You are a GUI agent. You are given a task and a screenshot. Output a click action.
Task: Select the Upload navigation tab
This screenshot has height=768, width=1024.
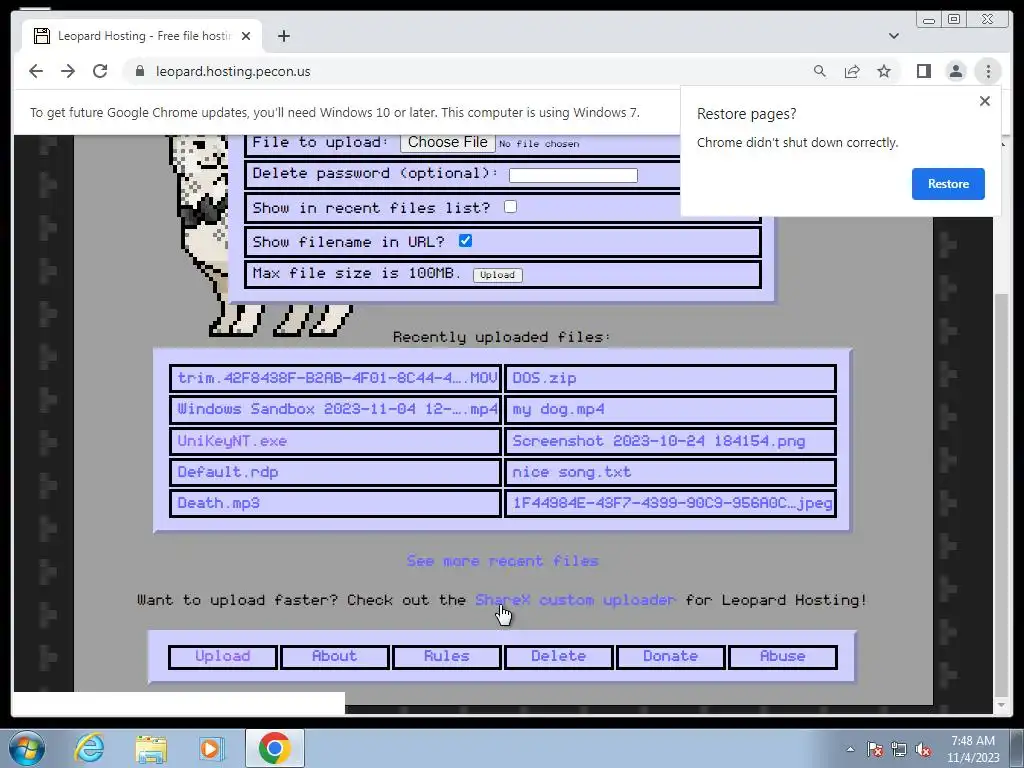[x=223, y=656]
